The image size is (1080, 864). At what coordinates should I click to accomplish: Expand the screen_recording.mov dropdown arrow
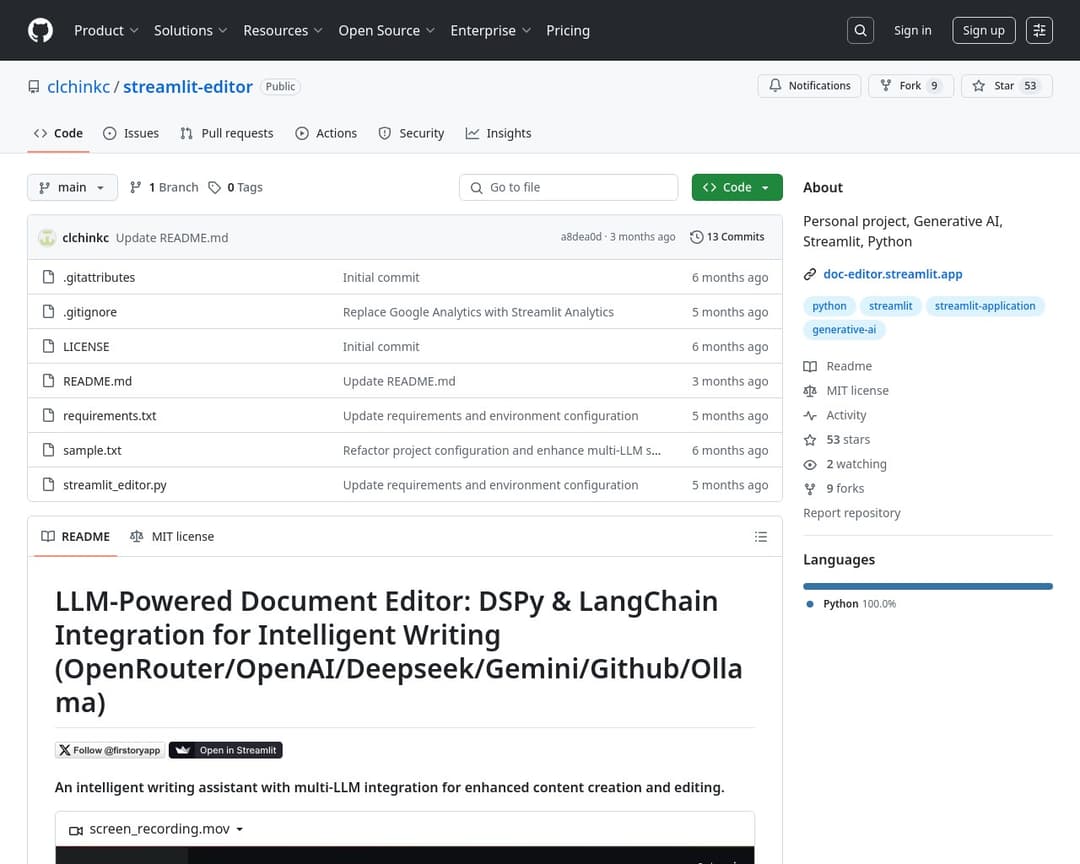[x=240, y=830]
